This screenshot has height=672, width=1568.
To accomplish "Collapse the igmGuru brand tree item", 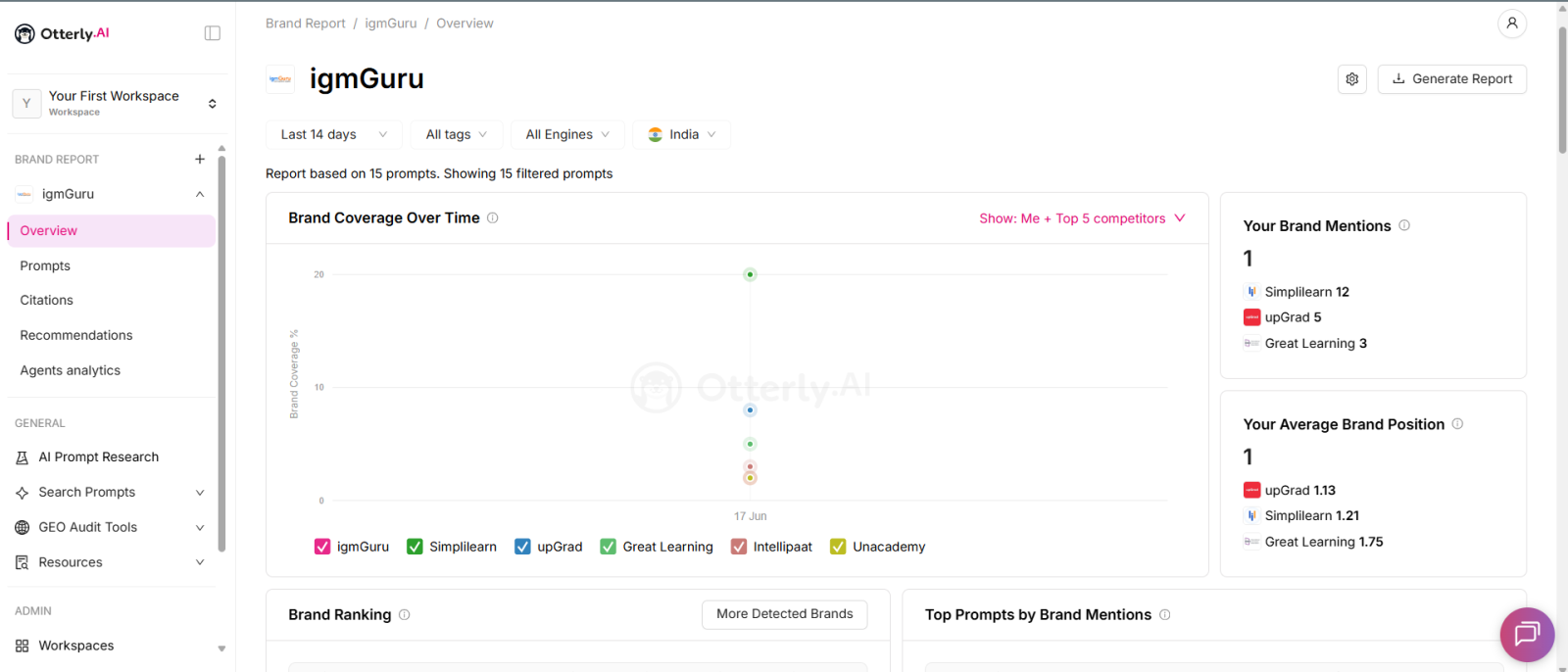I will click(x=200, y=194).
